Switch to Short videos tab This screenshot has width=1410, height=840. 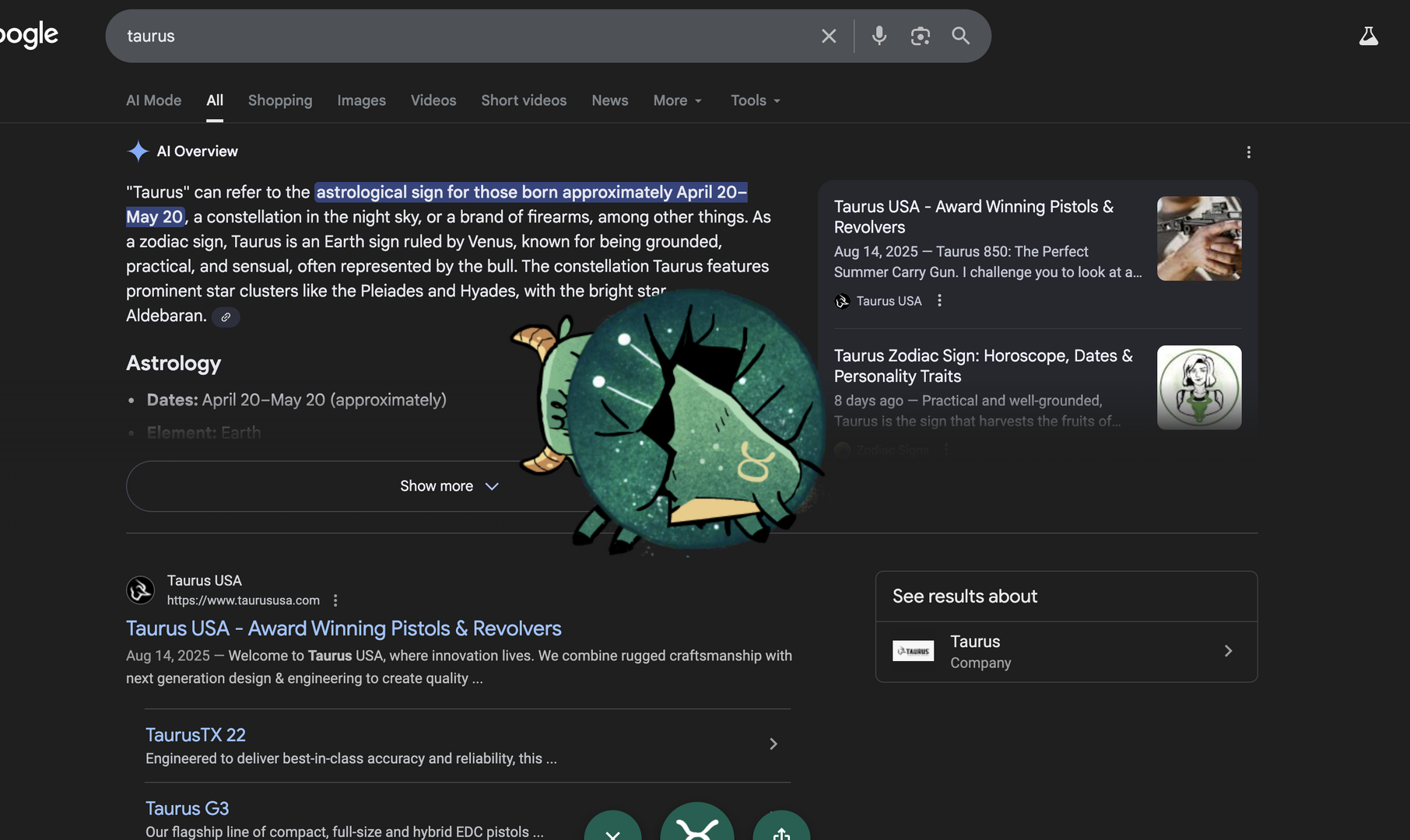pyautogui.click(x=524, y=100)
